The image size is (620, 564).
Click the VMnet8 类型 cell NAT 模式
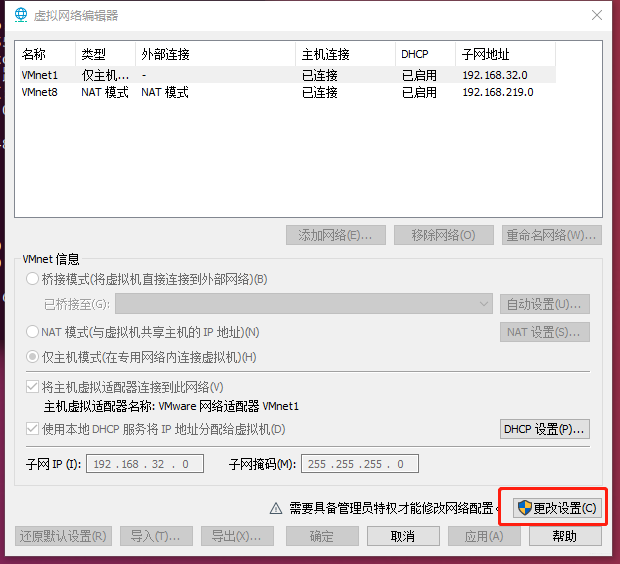[x=105, y=92]
